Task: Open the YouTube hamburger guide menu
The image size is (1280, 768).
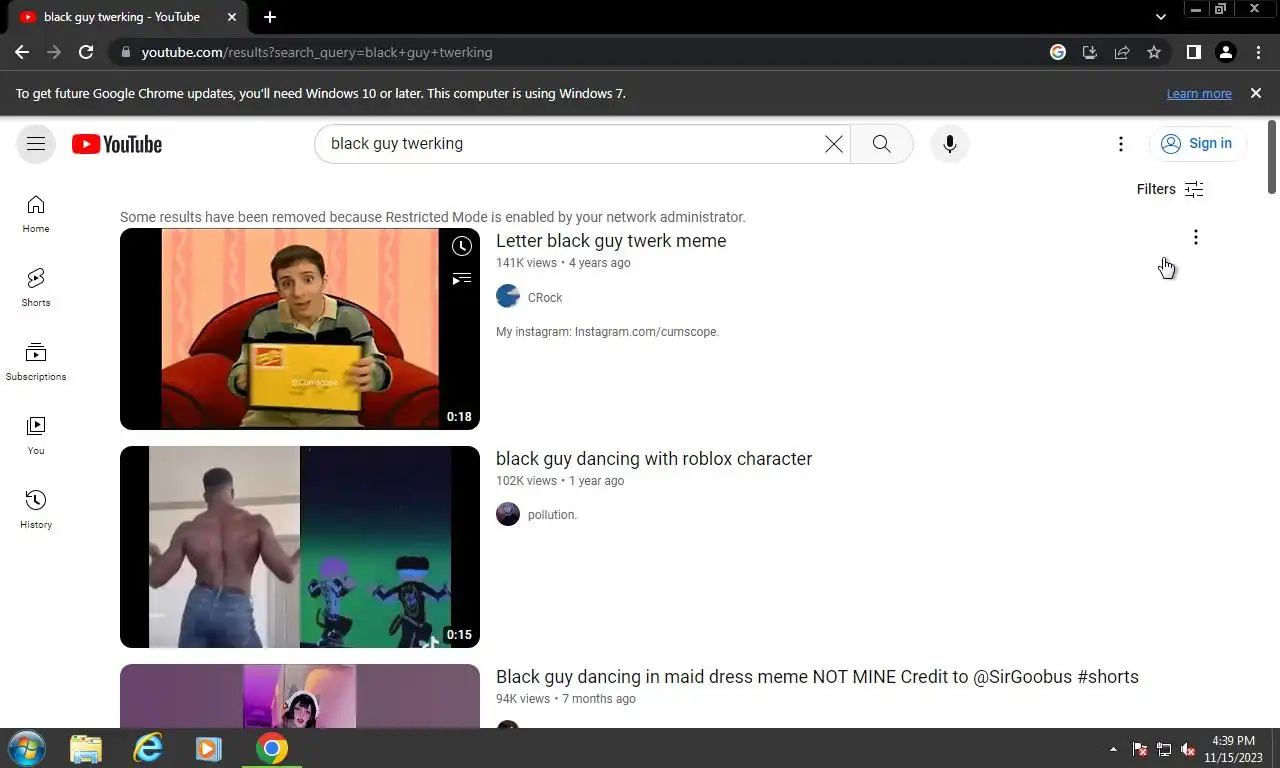Action: (36, 144)
